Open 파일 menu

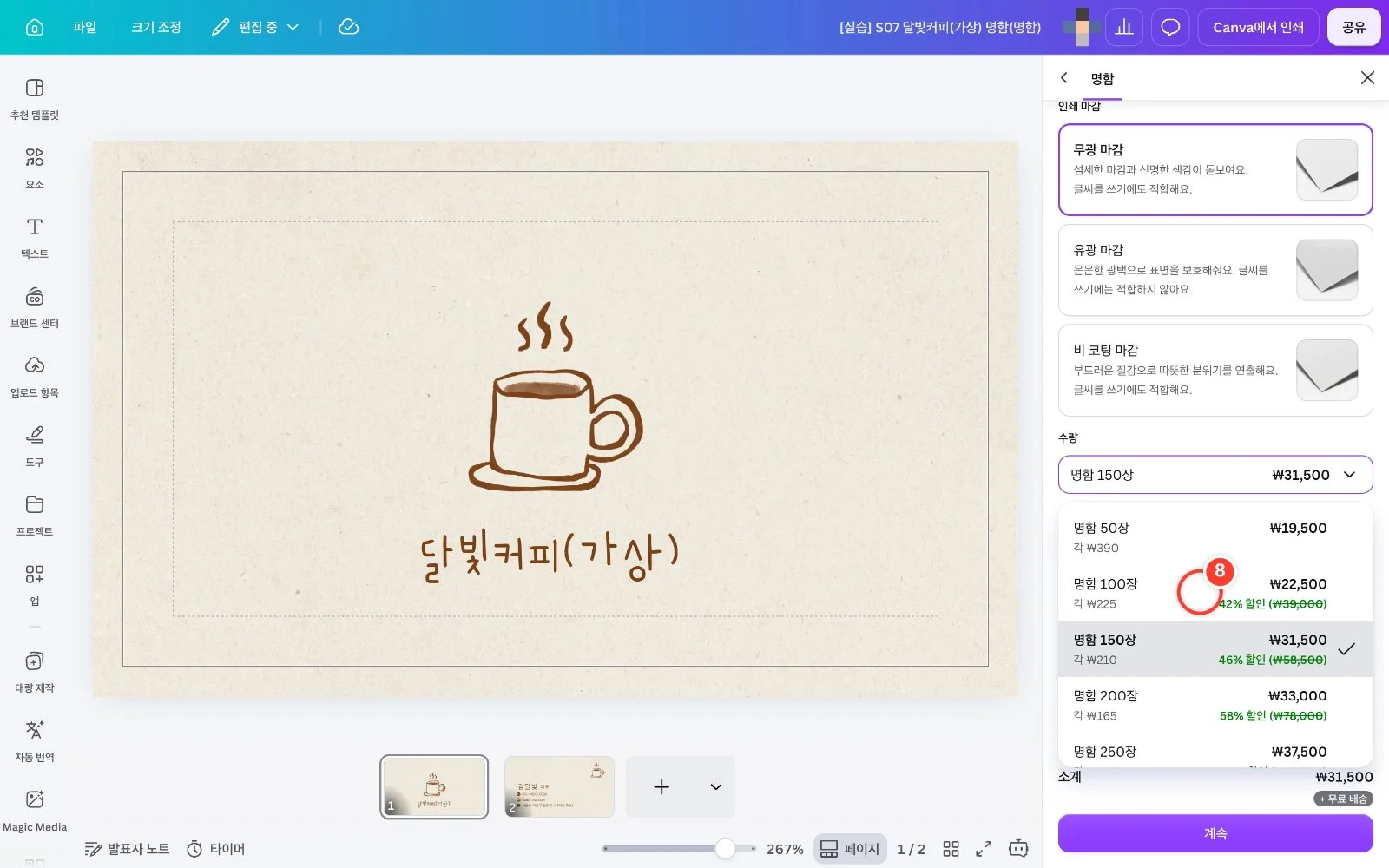pos(85,27)
